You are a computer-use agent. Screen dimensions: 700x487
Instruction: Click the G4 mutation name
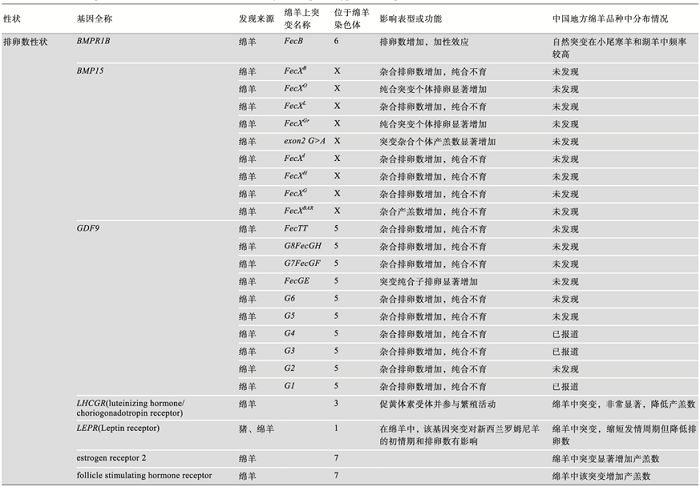(x=289, y=333)
